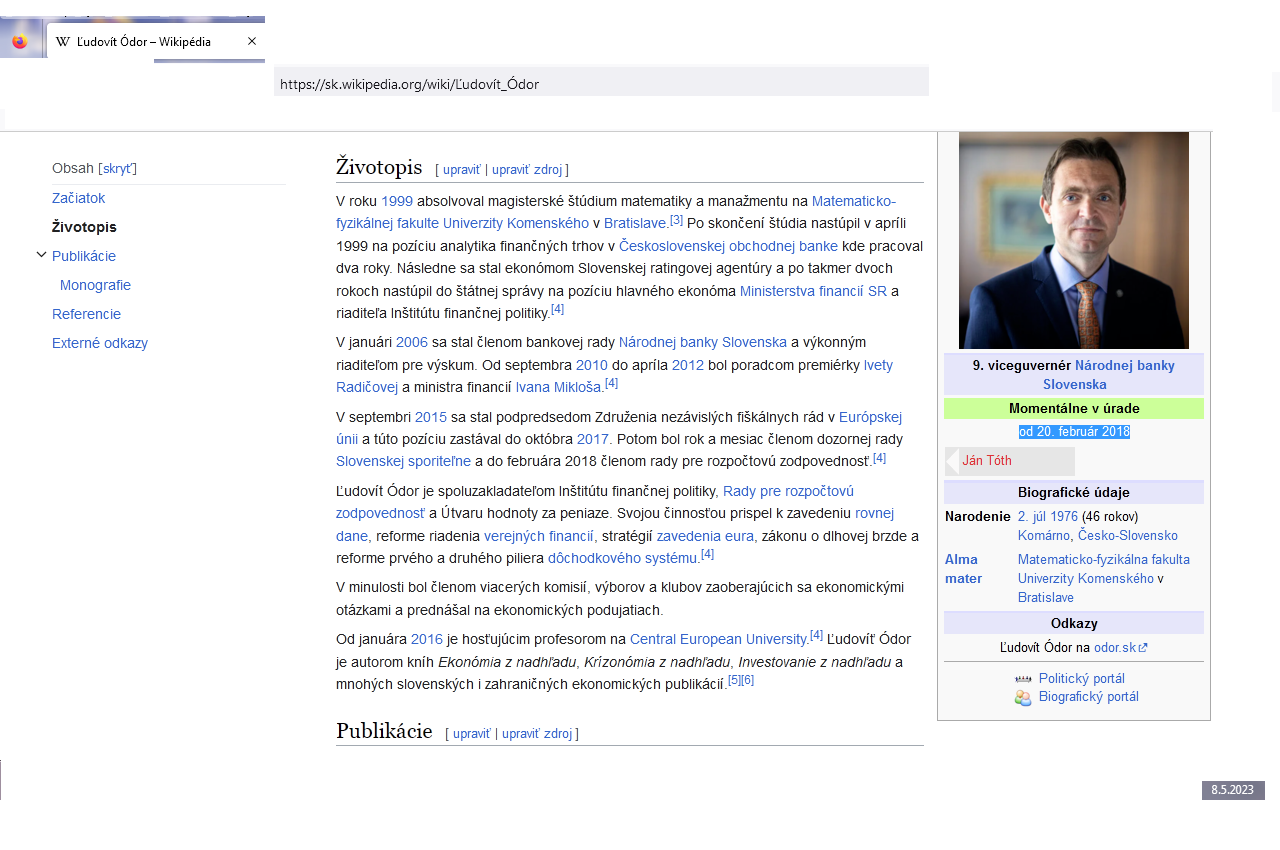Open the Národnej banky Slovenska infobox link
Viewport: 1280px width, 850px height.
click(x=1109, y=375)
